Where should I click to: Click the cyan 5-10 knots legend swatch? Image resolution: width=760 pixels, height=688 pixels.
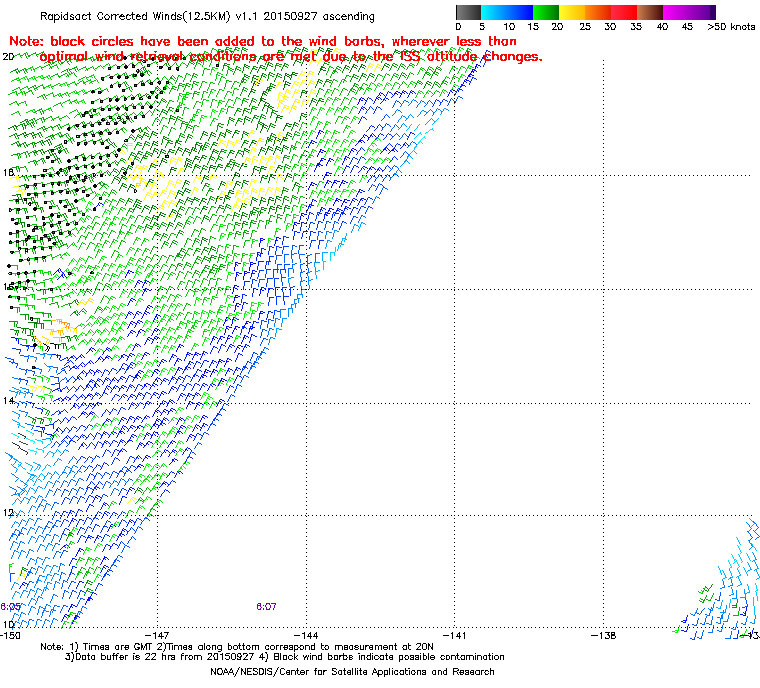pyautogui.click(x=494, y=12)
